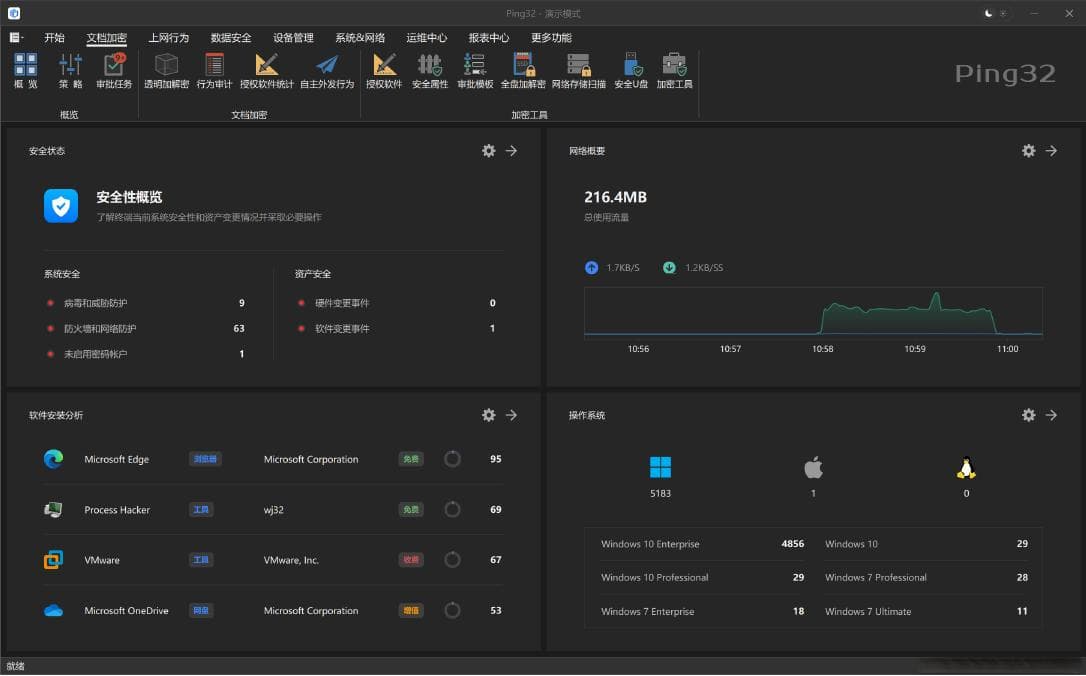
Task: Click the 216.4MB total traffic value
Action: coord(615,197)
